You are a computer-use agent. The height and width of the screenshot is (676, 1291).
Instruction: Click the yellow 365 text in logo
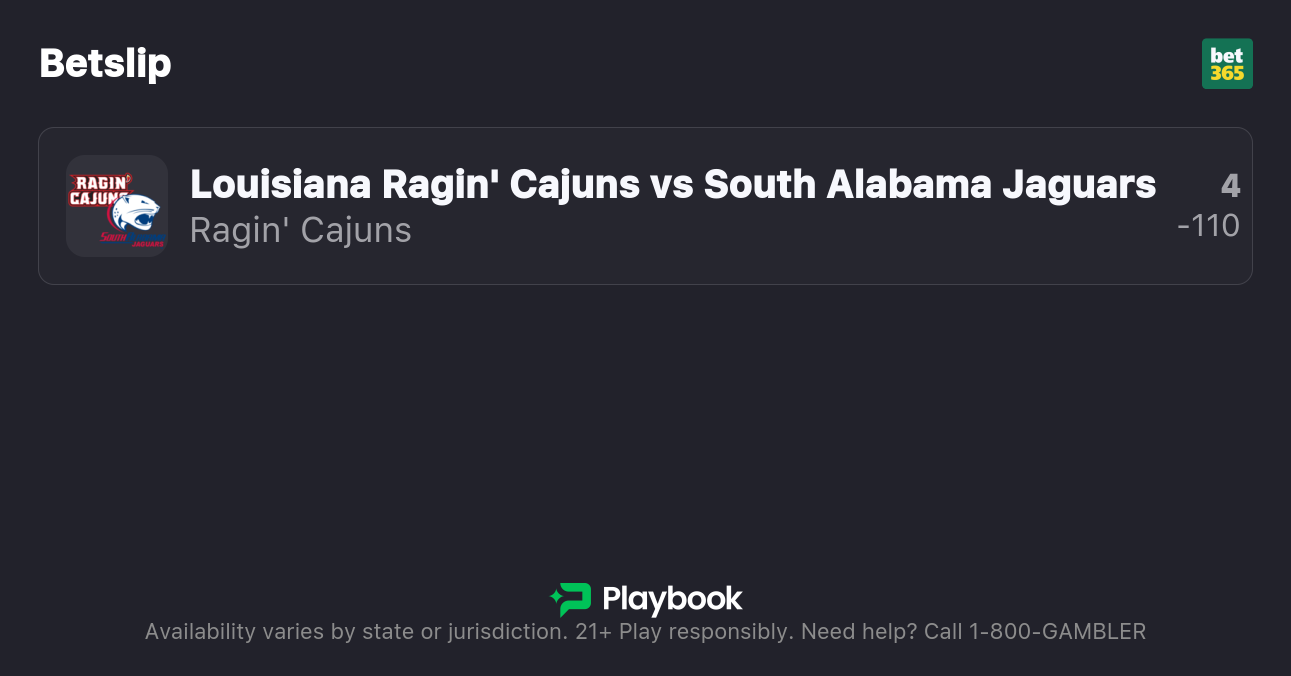pos(1227,73)
